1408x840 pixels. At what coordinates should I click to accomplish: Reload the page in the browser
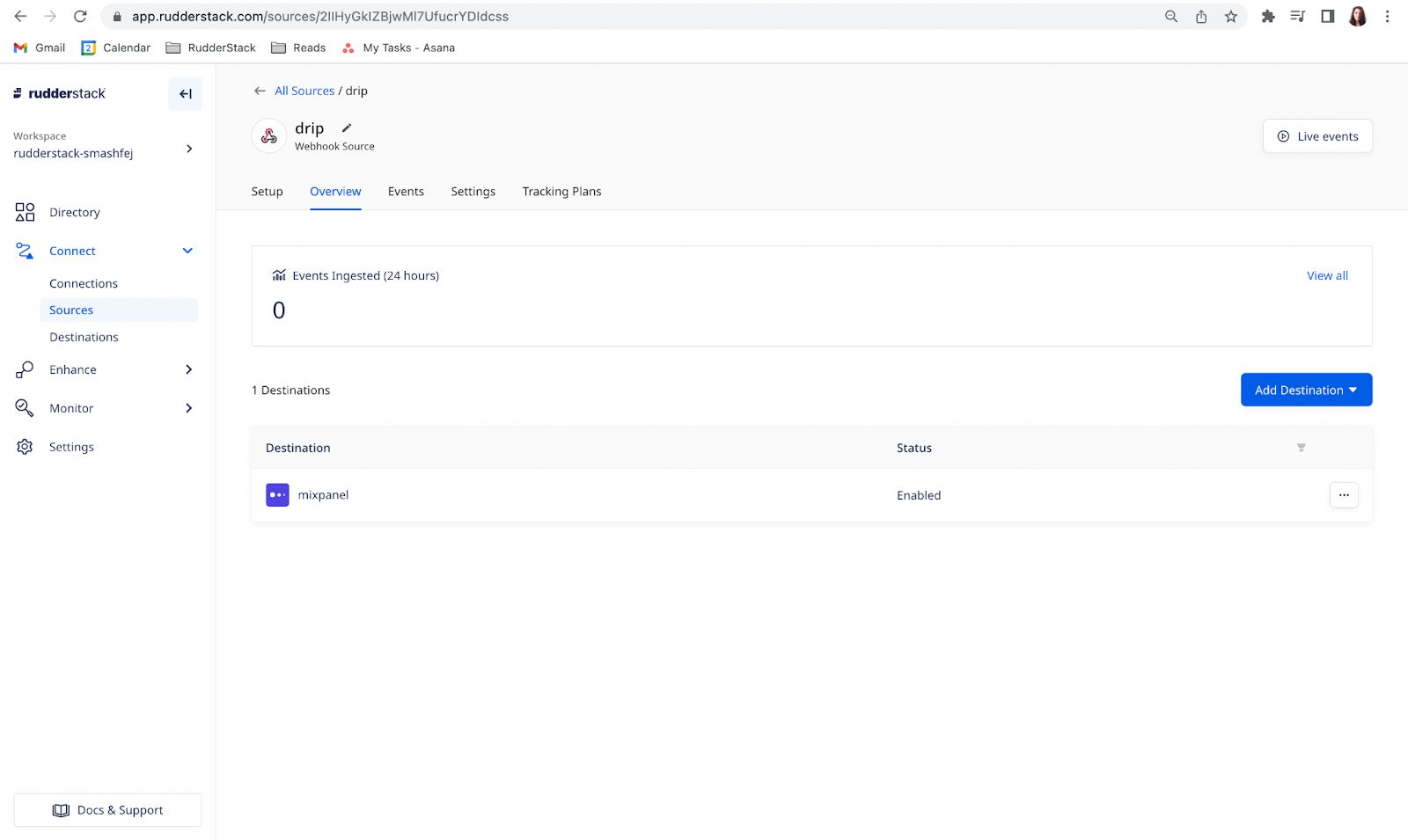(80, 16)
